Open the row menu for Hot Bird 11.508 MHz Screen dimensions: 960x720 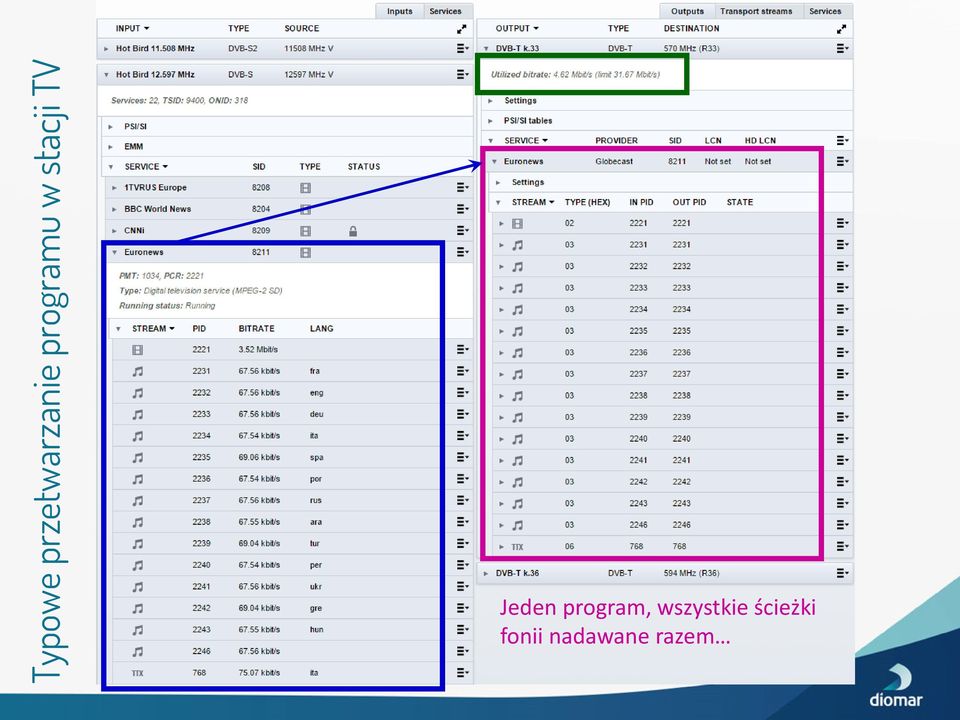pyautogui.click(x=463, y=48)
